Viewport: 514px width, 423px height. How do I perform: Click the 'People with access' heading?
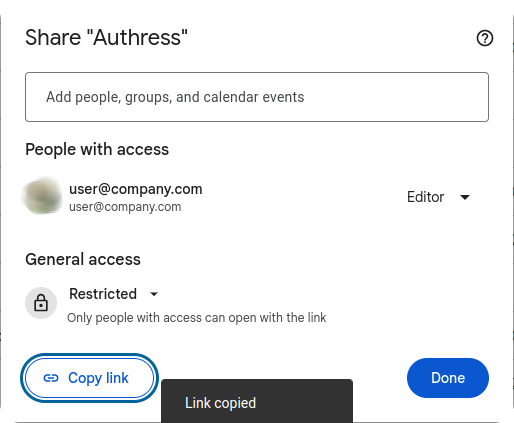tap(97, 149)
